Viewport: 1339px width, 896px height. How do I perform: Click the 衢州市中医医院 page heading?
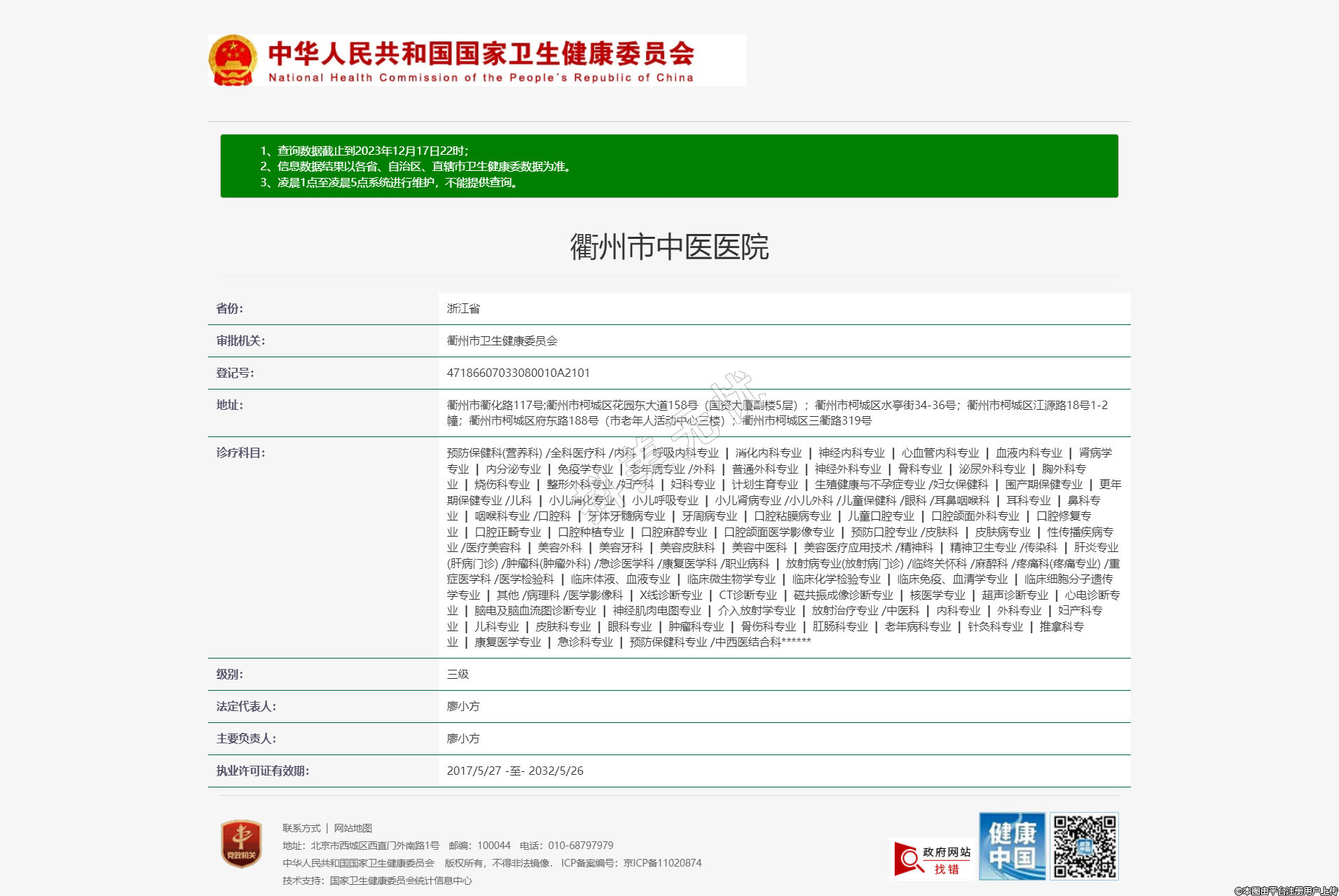(669, 247)
